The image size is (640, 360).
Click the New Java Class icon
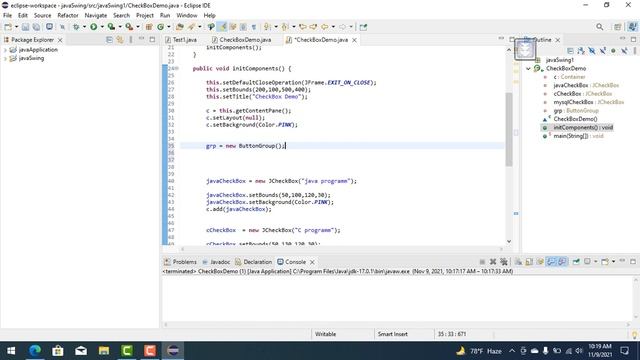160,27
